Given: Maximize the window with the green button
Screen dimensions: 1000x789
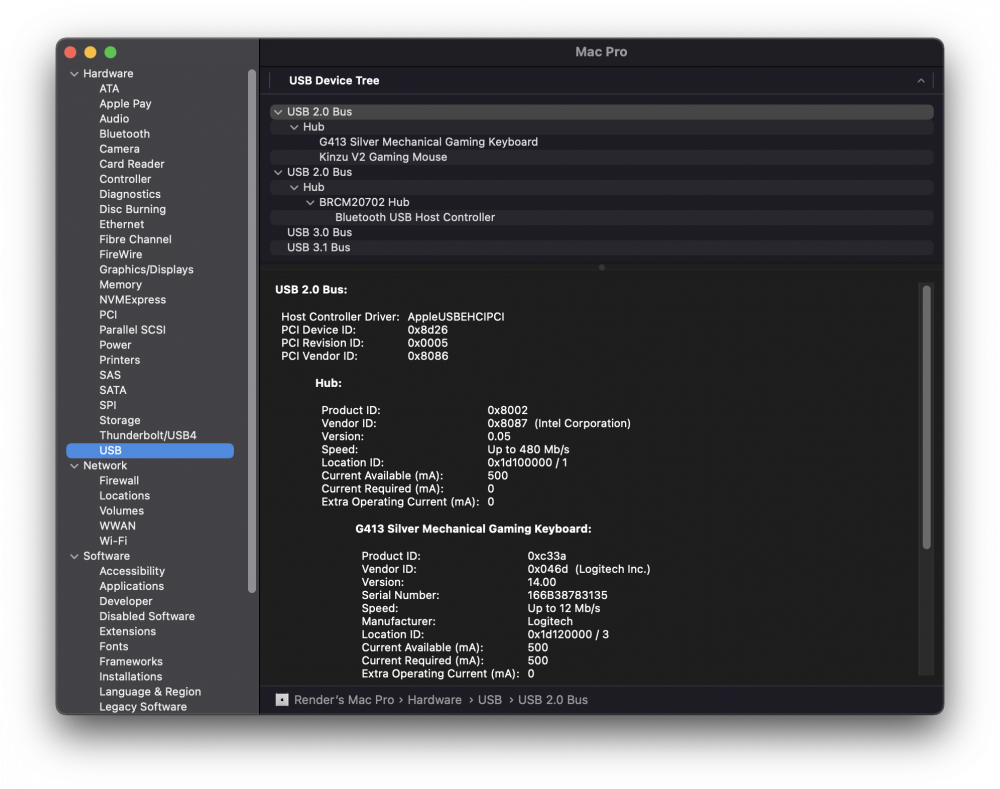Looking at the screenshot, I should click(x=110, y=52).
